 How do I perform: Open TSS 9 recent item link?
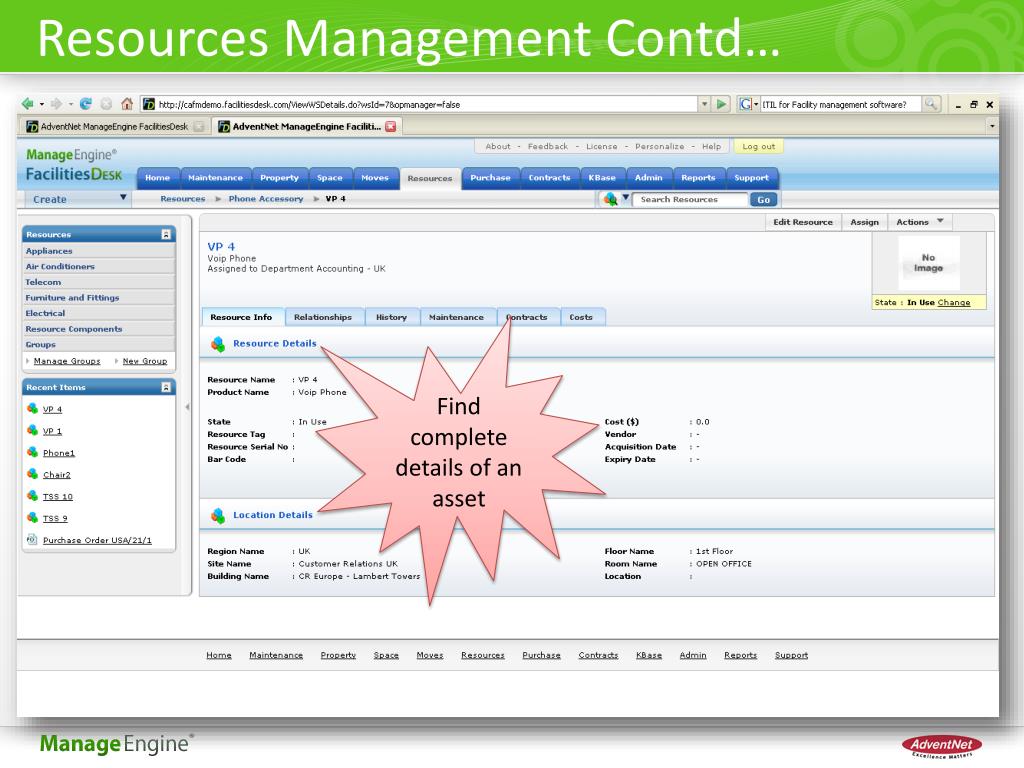point(55,519)
